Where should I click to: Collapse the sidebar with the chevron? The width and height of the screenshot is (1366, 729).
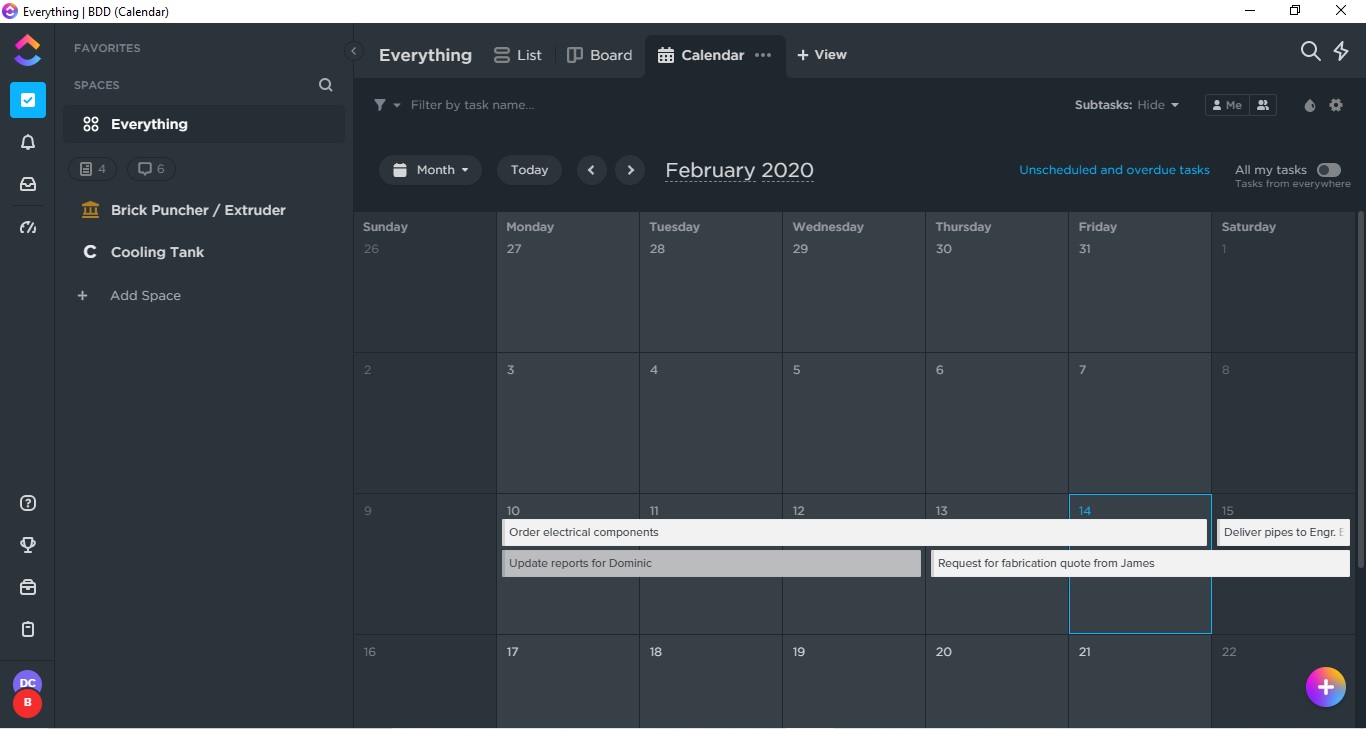(x=353, y=51)
